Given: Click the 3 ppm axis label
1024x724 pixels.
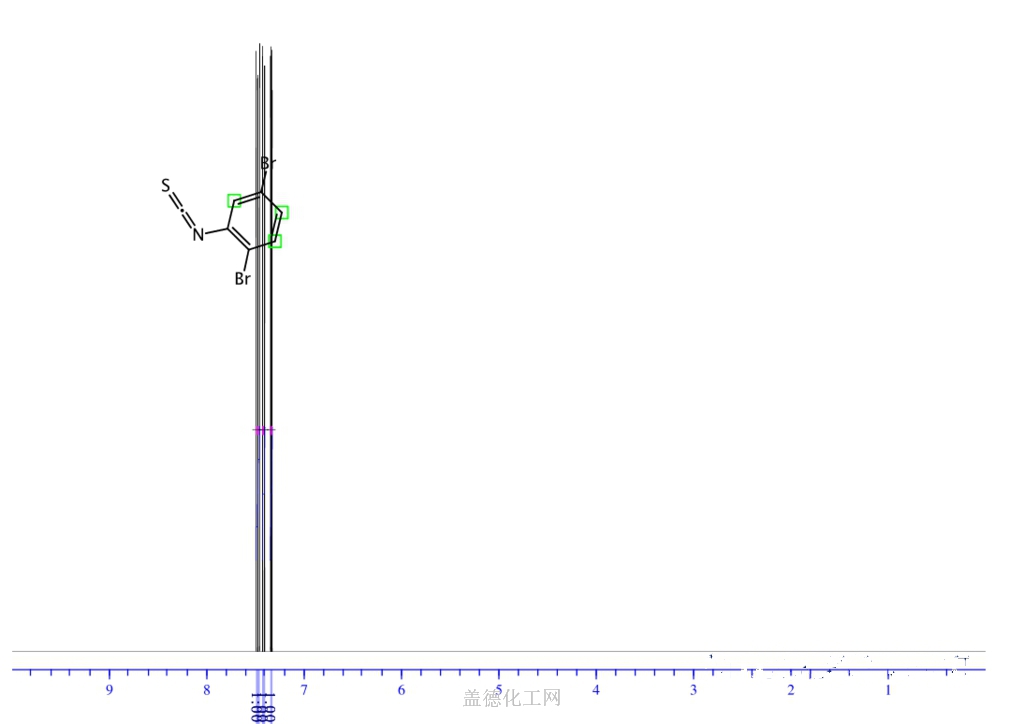Looking at the screenshot, I should pos(693,690).
